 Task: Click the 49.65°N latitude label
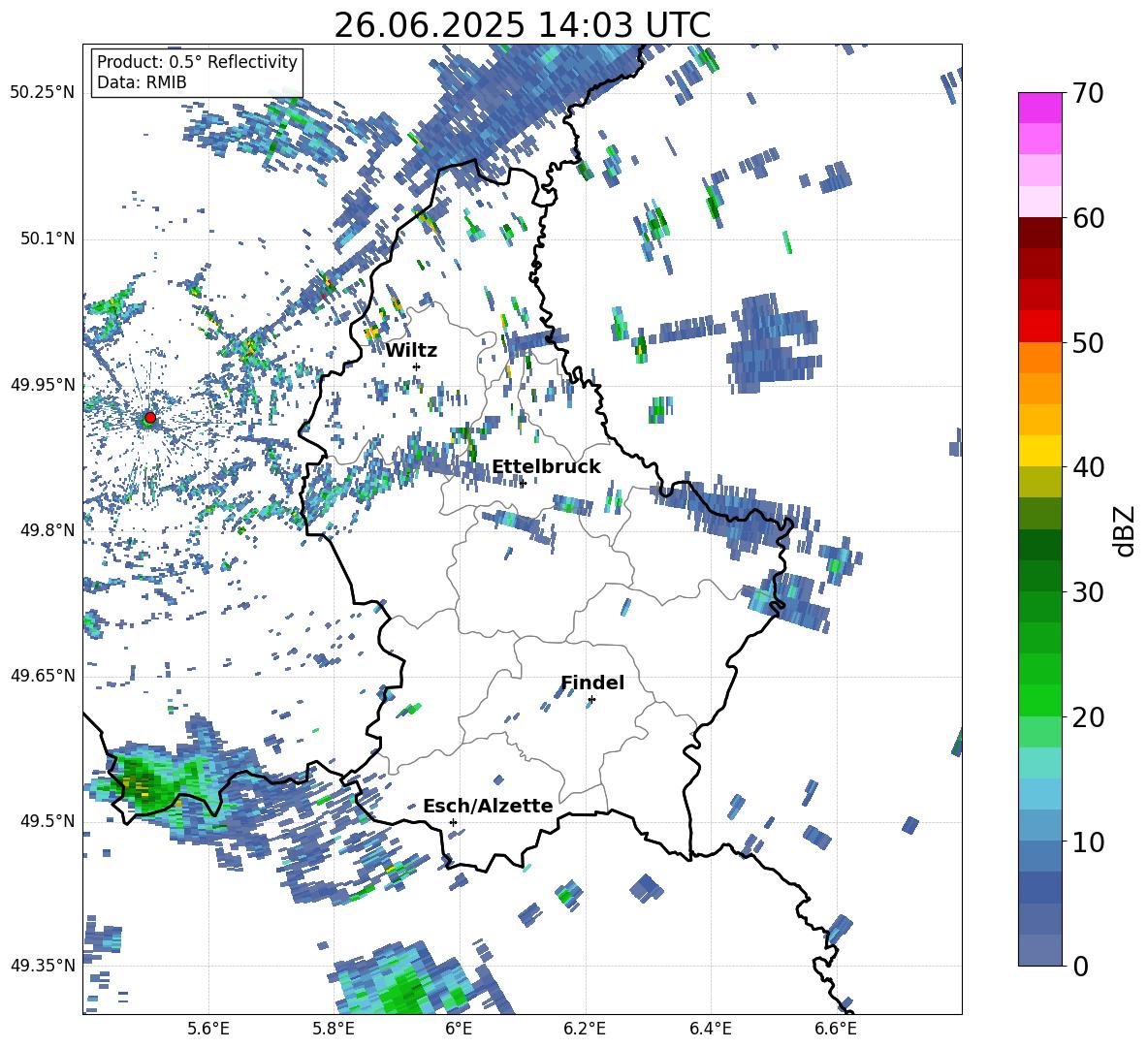click(43, 676)
